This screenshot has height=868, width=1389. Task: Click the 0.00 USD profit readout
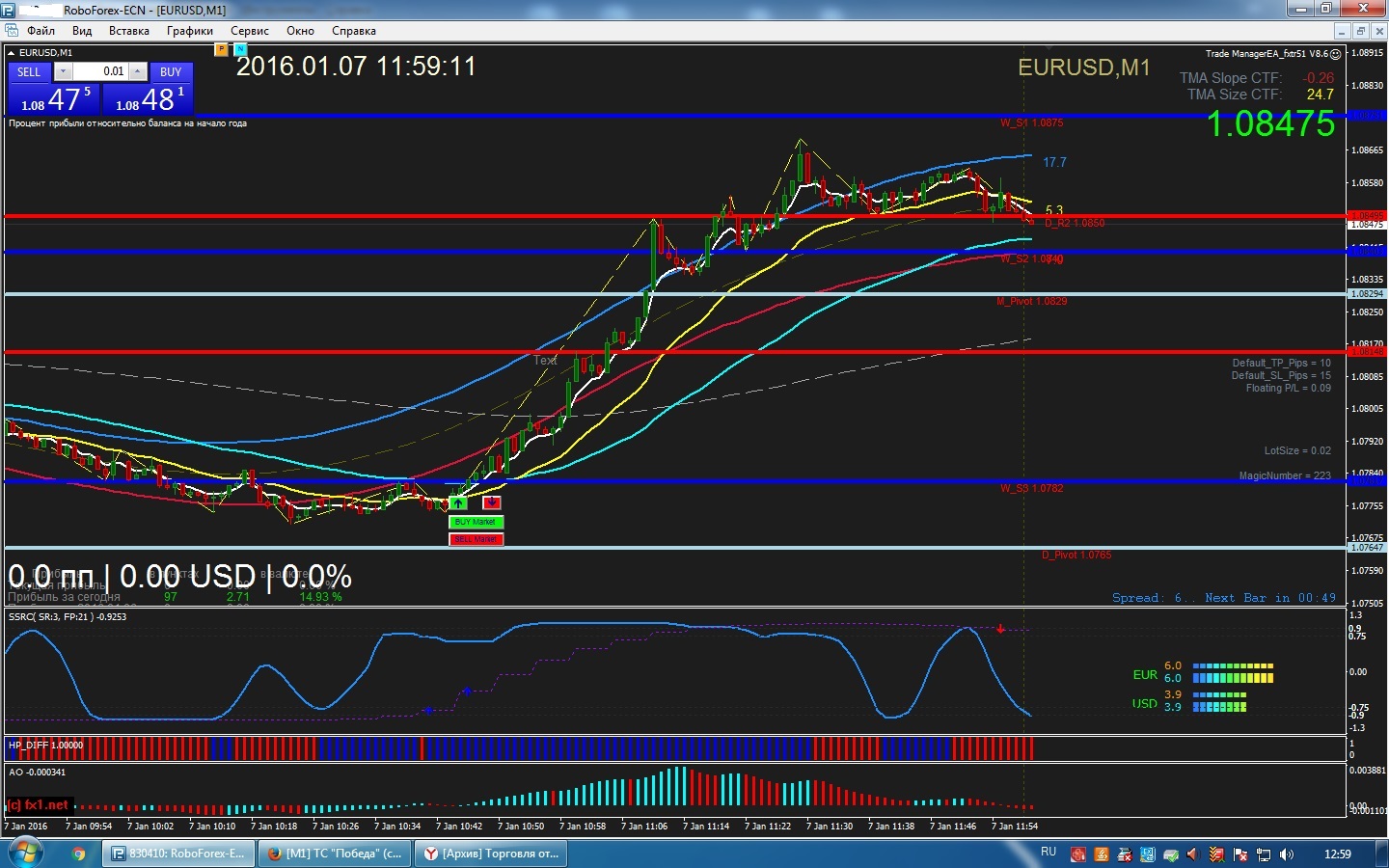click(x=187, y=577)
